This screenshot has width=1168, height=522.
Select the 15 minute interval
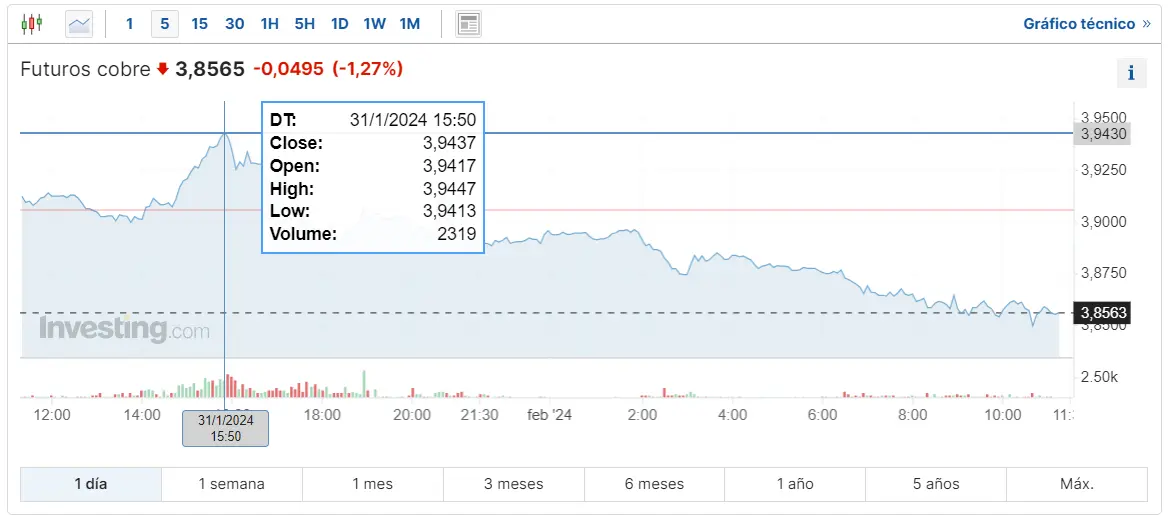pyautogui.click(x=199, y=23)
